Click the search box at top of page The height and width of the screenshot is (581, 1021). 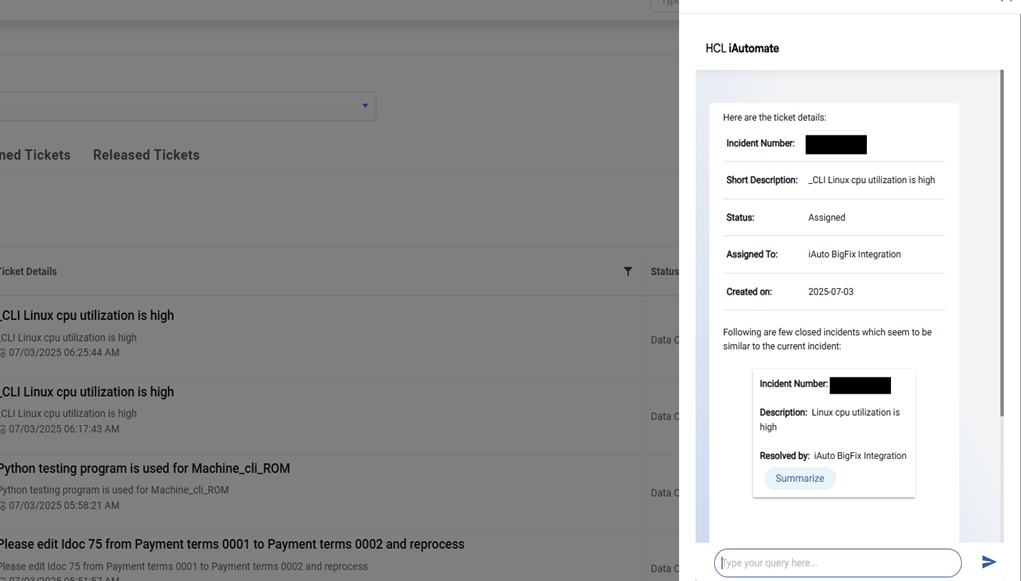[666, 4]
